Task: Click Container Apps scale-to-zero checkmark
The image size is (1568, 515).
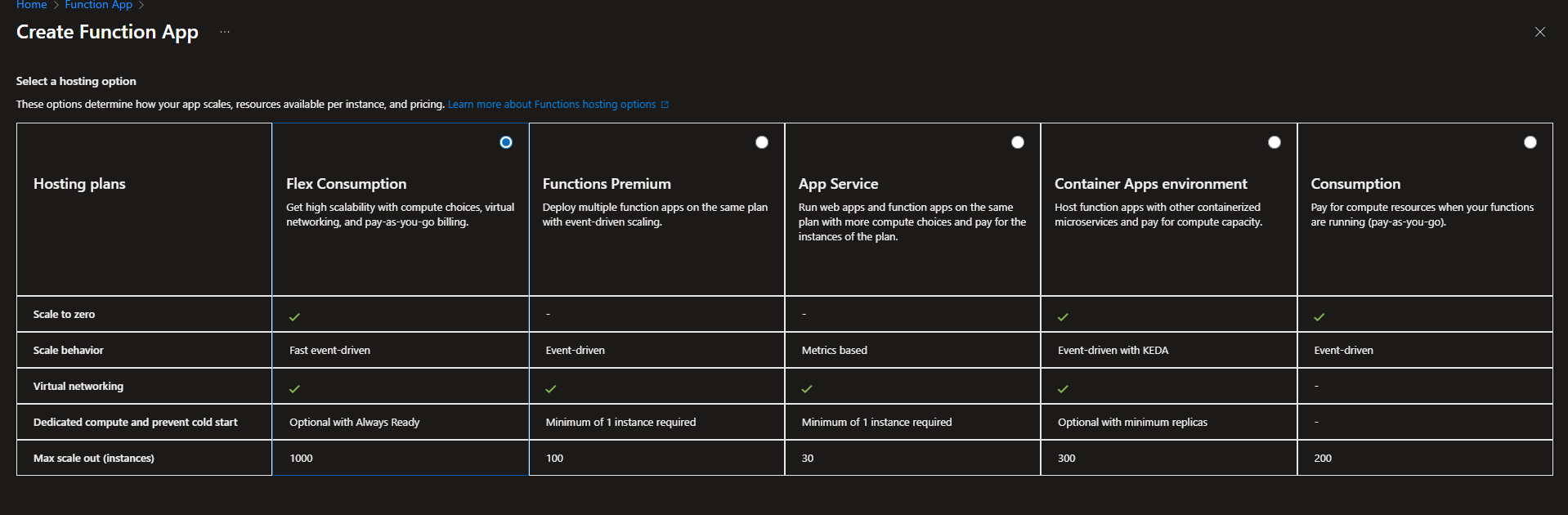Action: tap(1063, 316)
